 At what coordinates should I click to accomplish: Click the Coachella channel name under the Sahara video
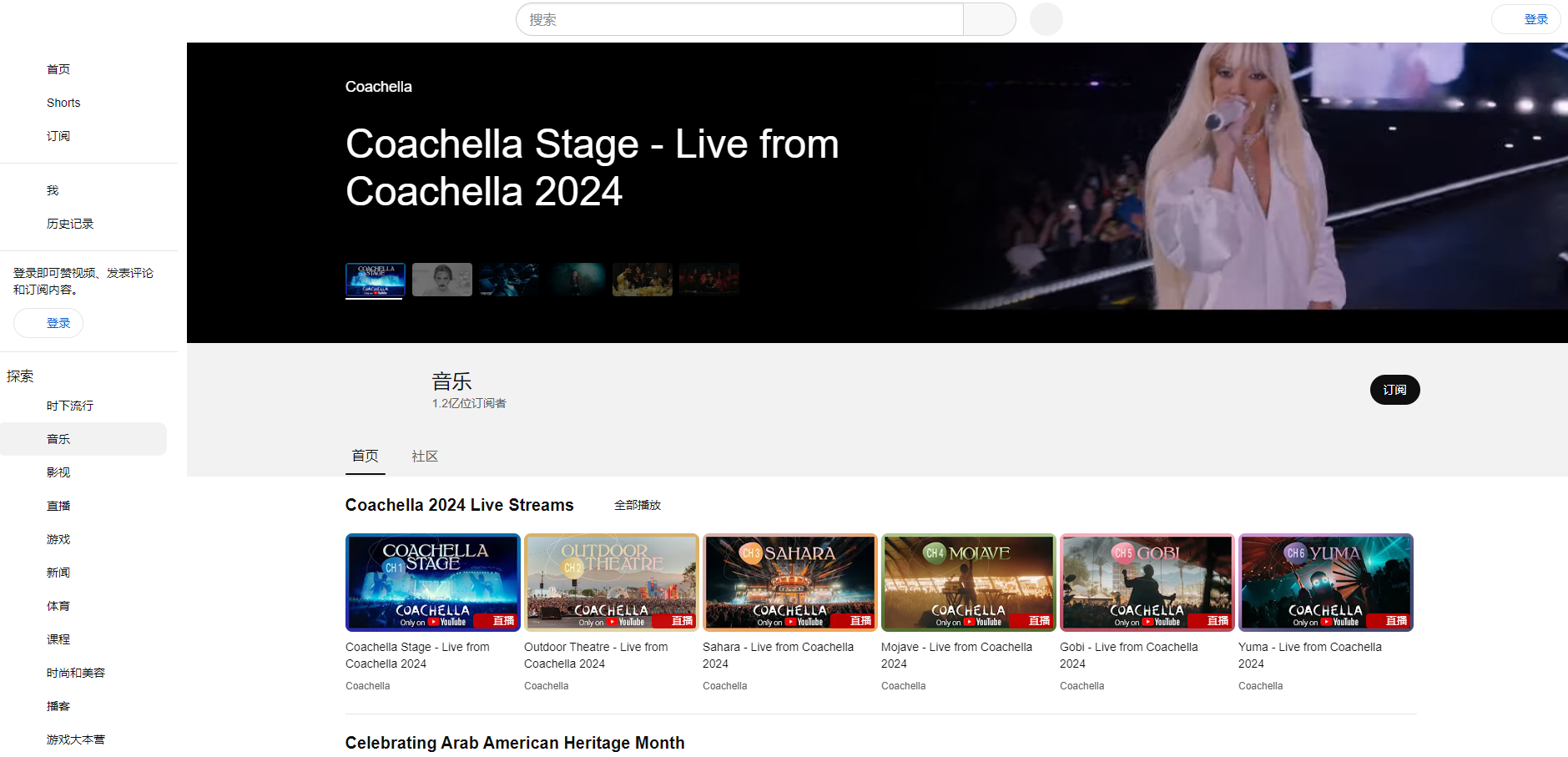pyautogui.click(x=725, y=686)
